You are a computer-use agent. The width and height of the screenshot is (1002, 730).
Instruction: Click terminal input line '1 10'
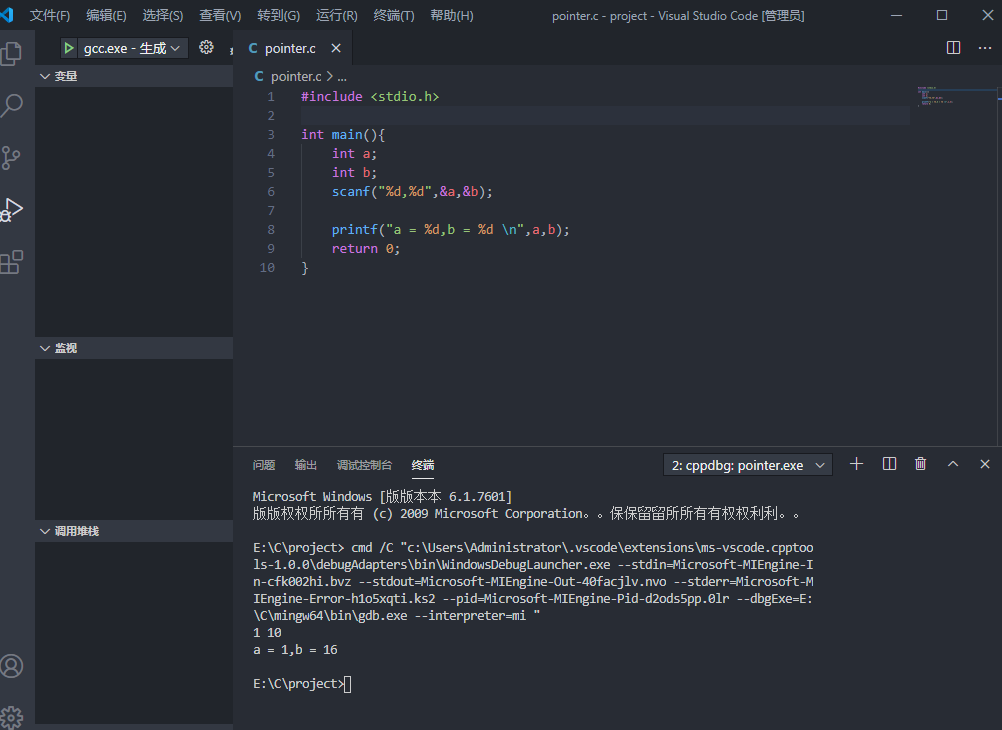tap(267, 633)
